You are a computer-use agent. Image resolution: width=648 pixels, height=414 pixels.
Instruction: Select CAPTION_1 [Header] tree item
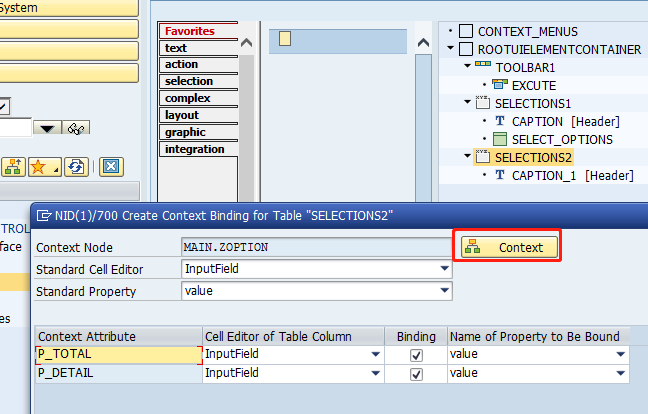coord(572,176)
